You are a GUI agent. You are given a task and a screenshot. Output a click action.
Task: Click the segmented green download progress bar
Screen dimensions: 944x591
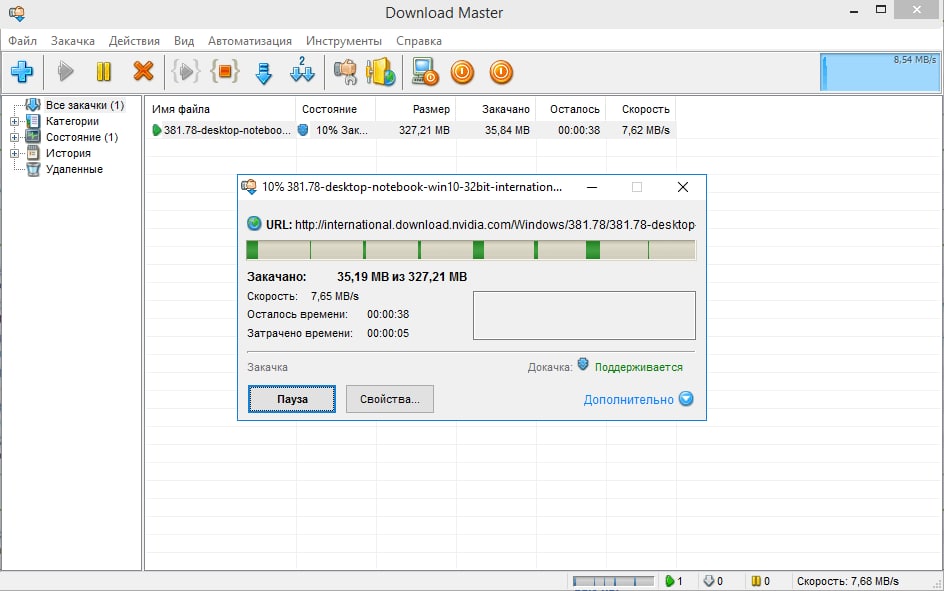coord(471,249)
